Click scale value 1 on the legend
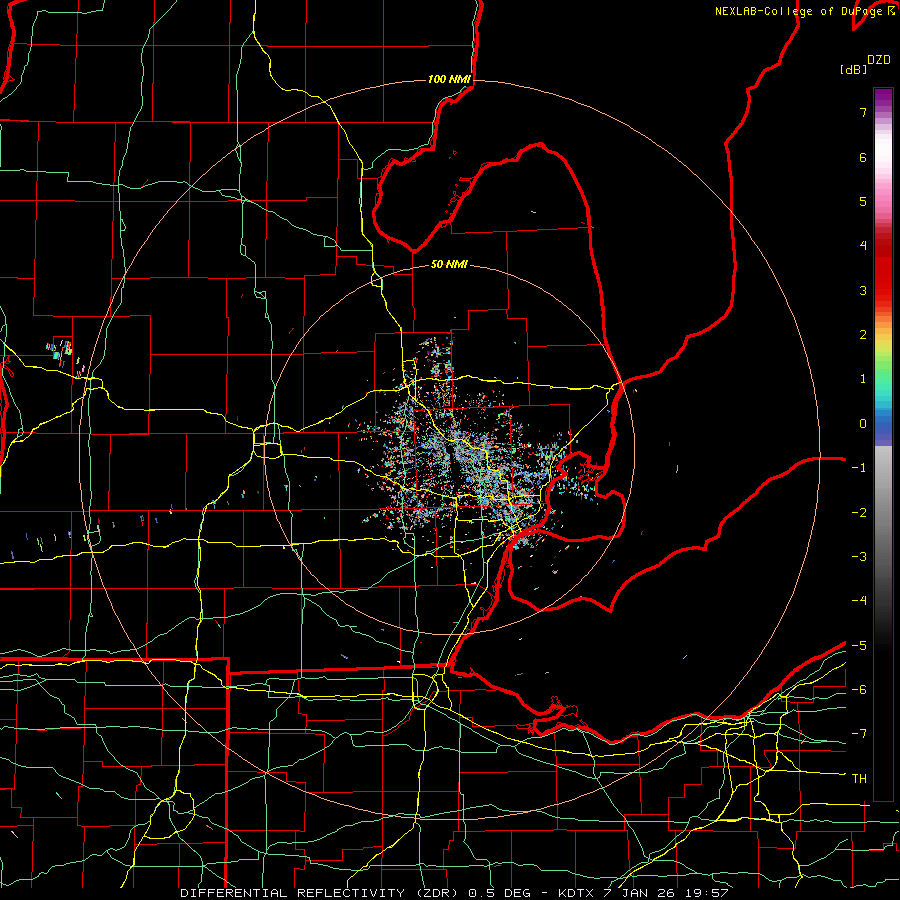Screen dimensions: 900x900 pyautogui.click(x=863, y=379)
